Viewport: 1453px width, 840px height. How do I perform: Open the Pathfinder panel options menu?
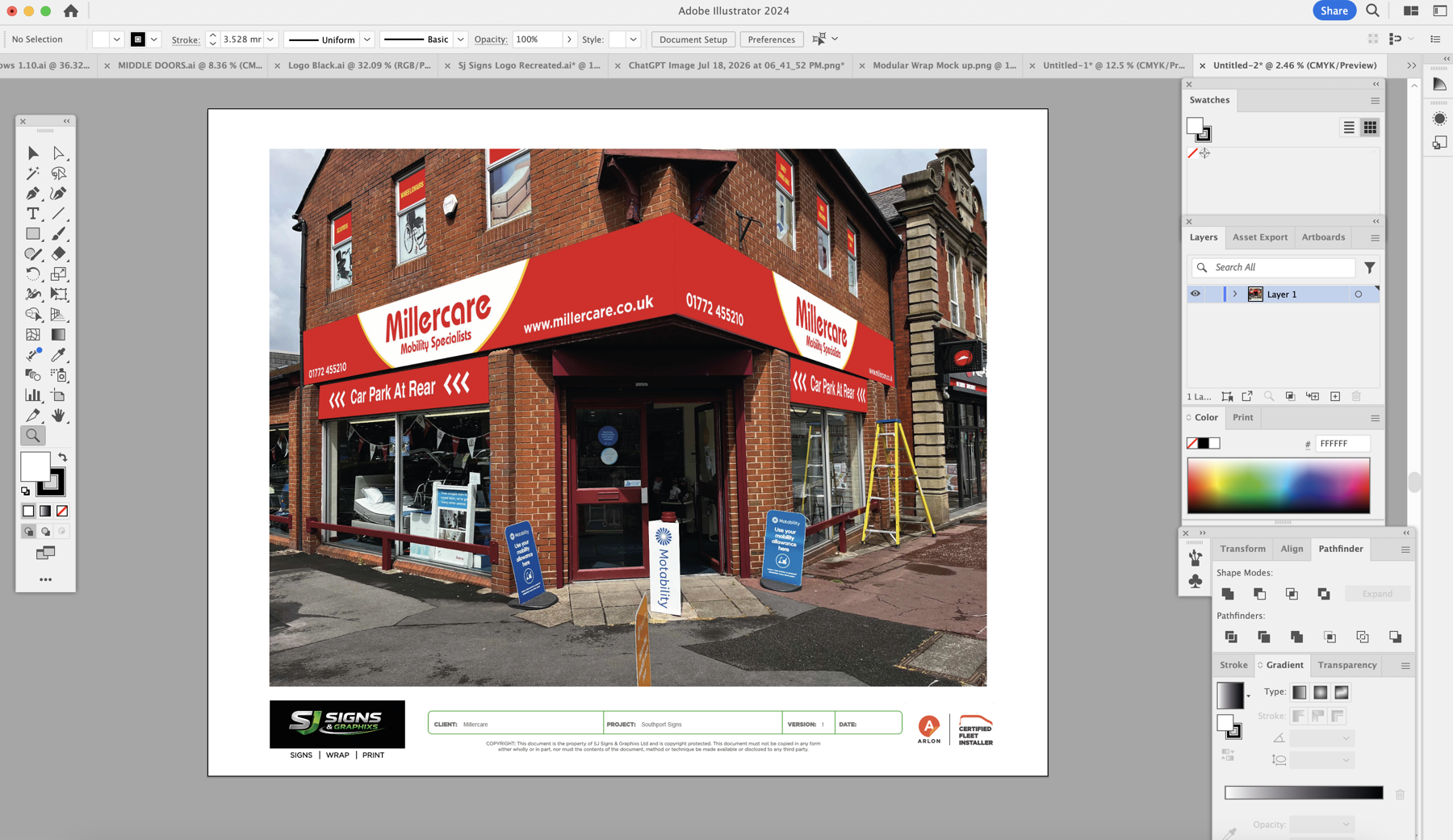coord(1405,550)
